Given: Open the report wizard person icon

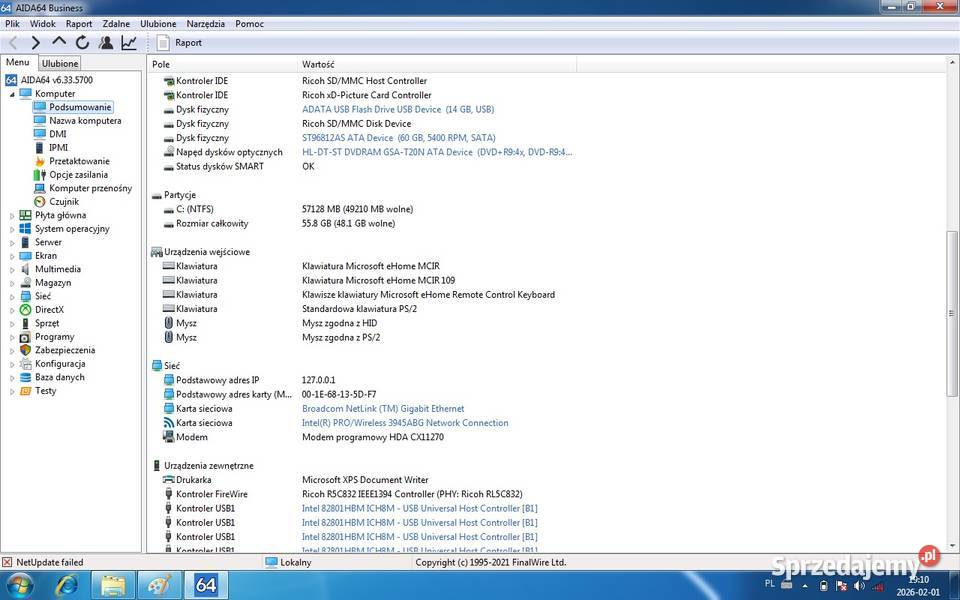Looking at the screenshot, I should (106, 42).
